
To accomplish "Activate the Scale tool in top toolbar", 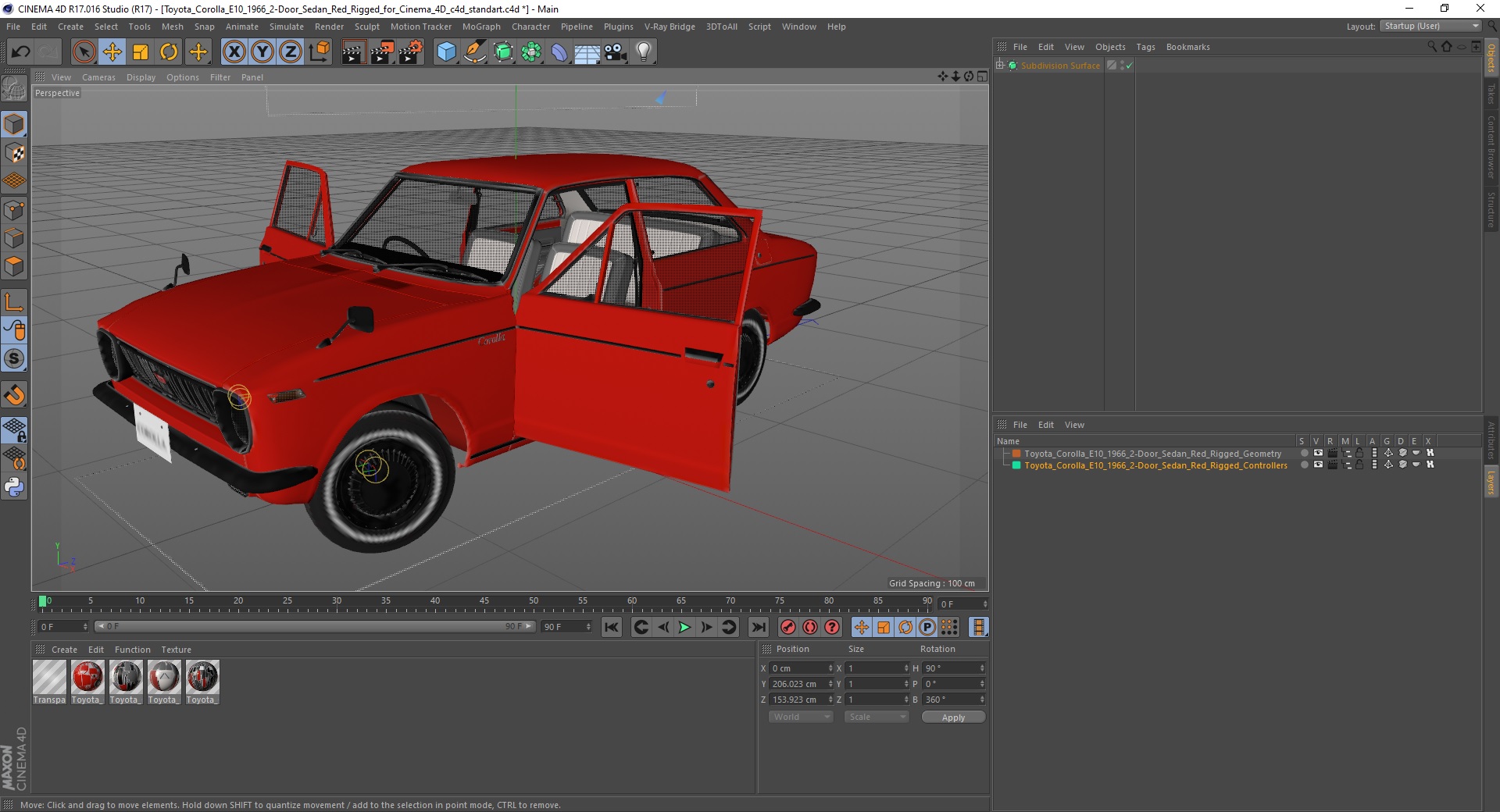I will coord(141,52).
